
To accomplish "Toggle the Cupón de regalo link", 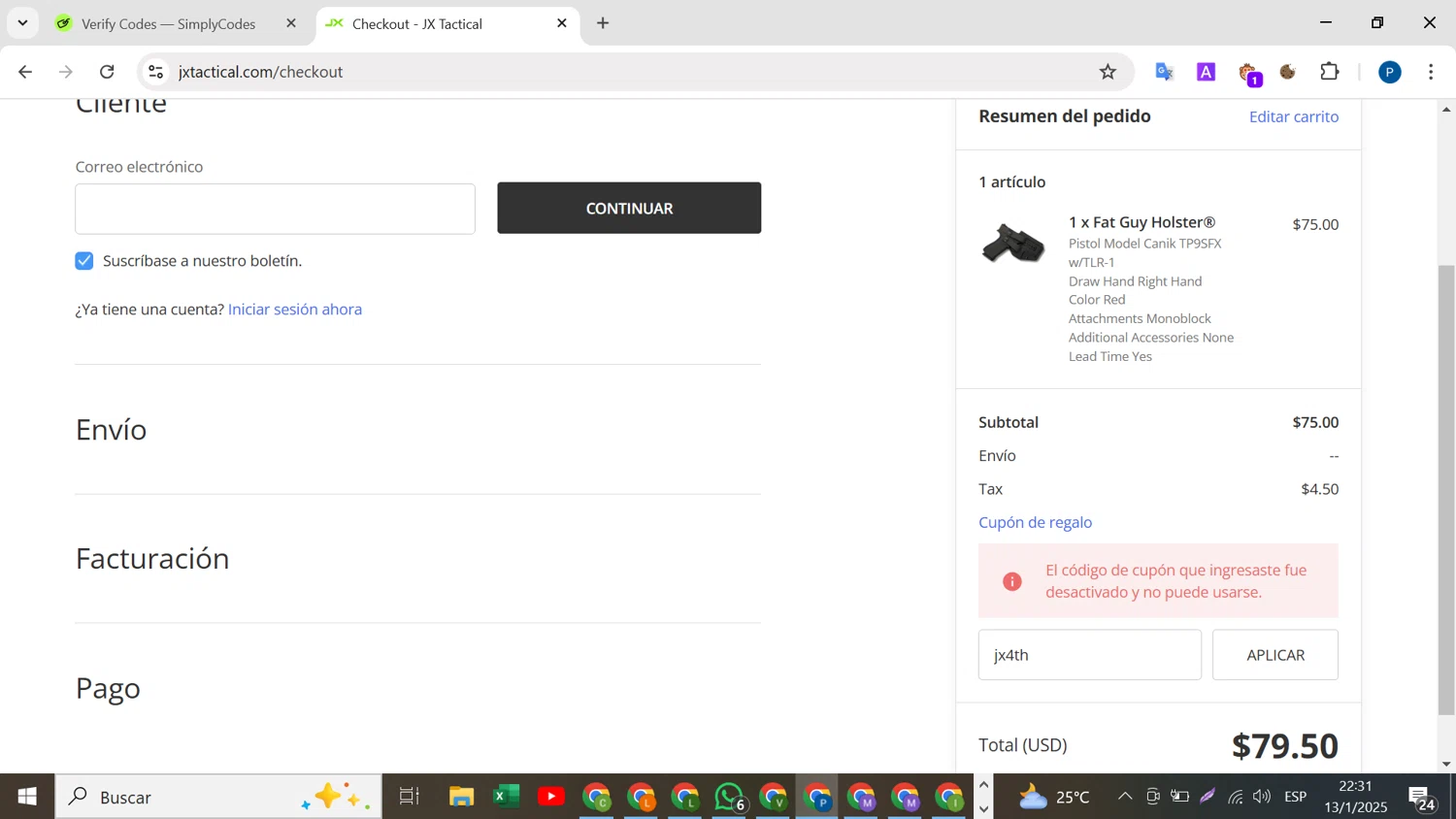I will (x=1035, y=522).
